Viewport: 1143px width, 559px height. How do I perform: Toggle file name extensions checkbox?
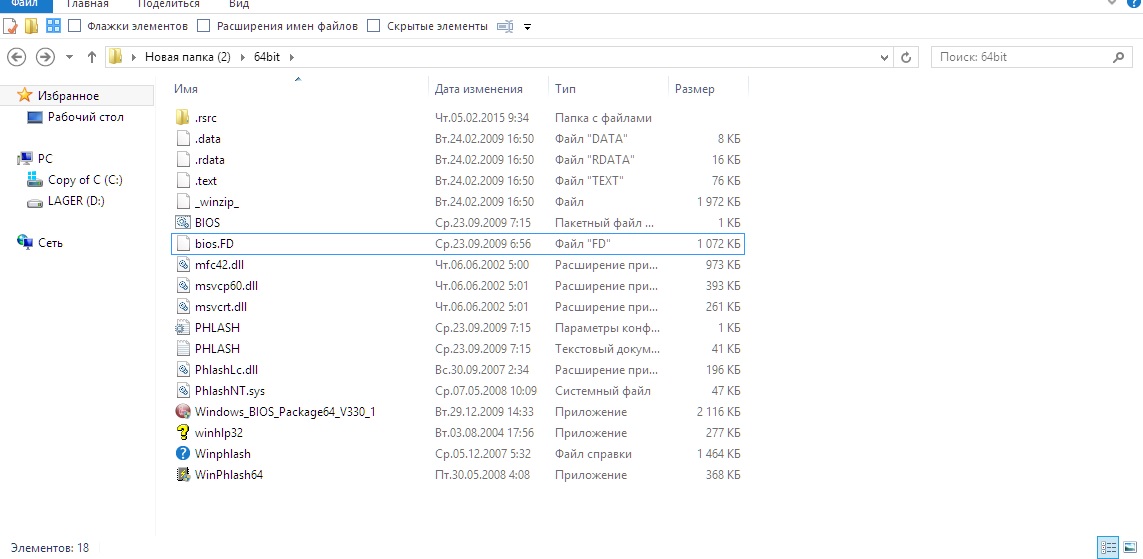pos(205,26)
